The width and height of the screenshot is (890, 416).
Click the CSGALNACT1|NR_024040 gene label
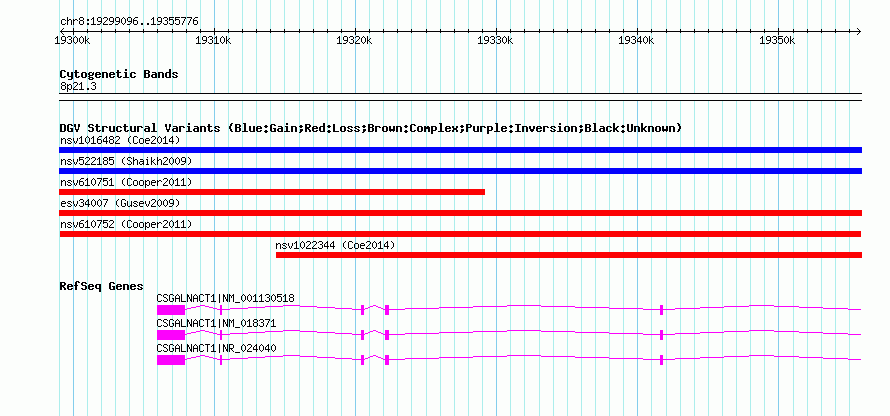216,348
